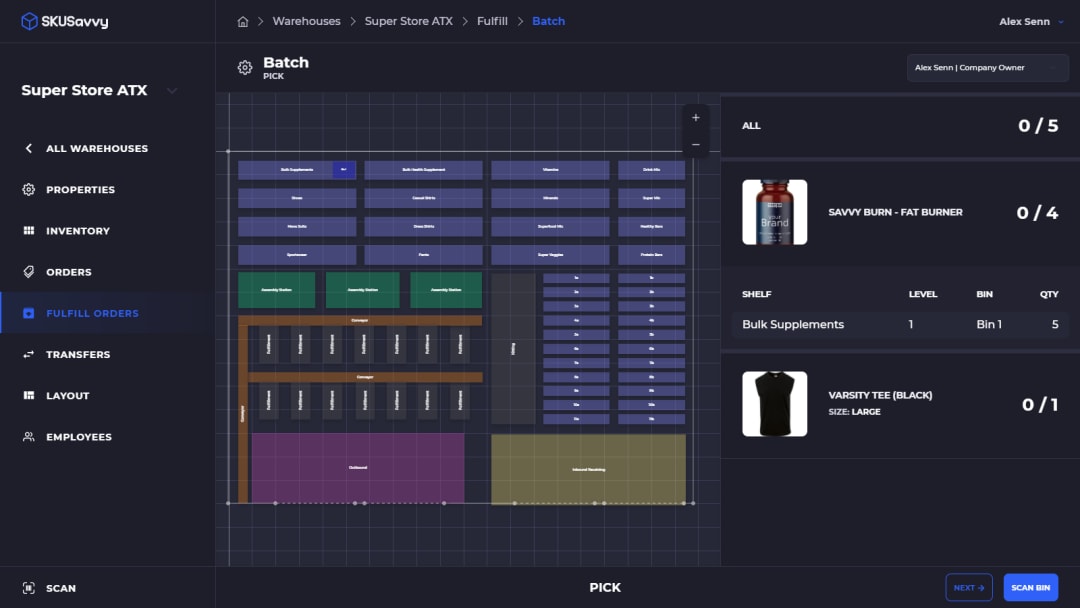
Task: Select the olive Inbound Receiving zone
Action: coord(588,469)
